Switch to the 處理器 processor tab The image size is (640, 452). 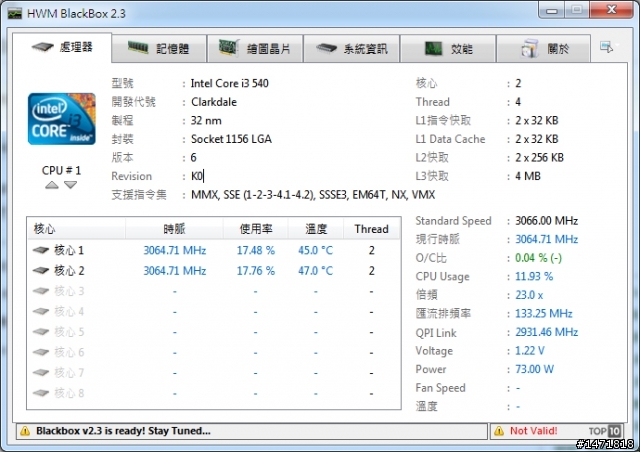(62, 47)
